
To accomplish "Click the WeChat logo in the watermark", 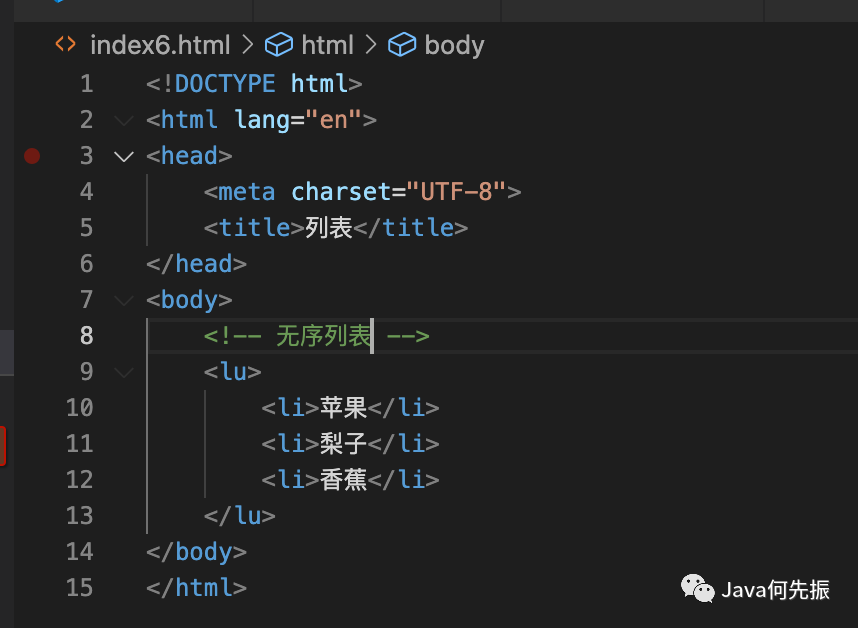I will 698,589.
